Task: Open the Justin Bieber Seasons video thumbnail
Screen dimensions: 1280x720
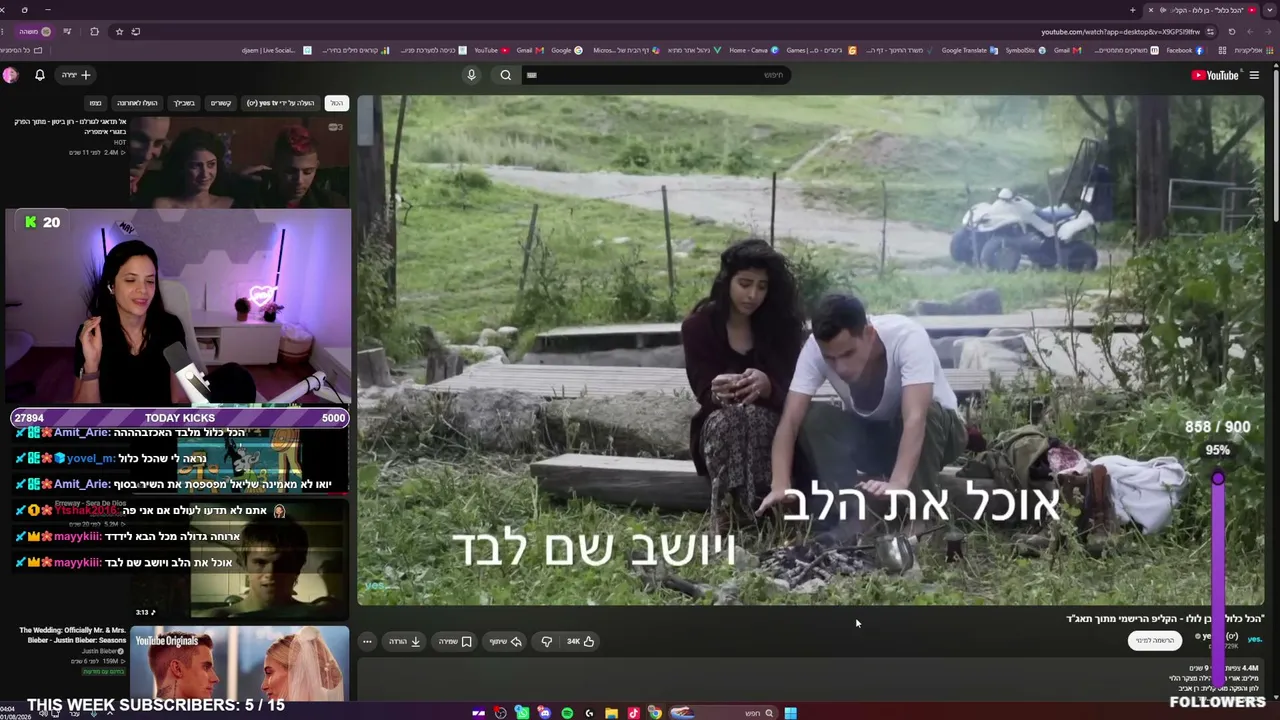Action: click(239, 663)
